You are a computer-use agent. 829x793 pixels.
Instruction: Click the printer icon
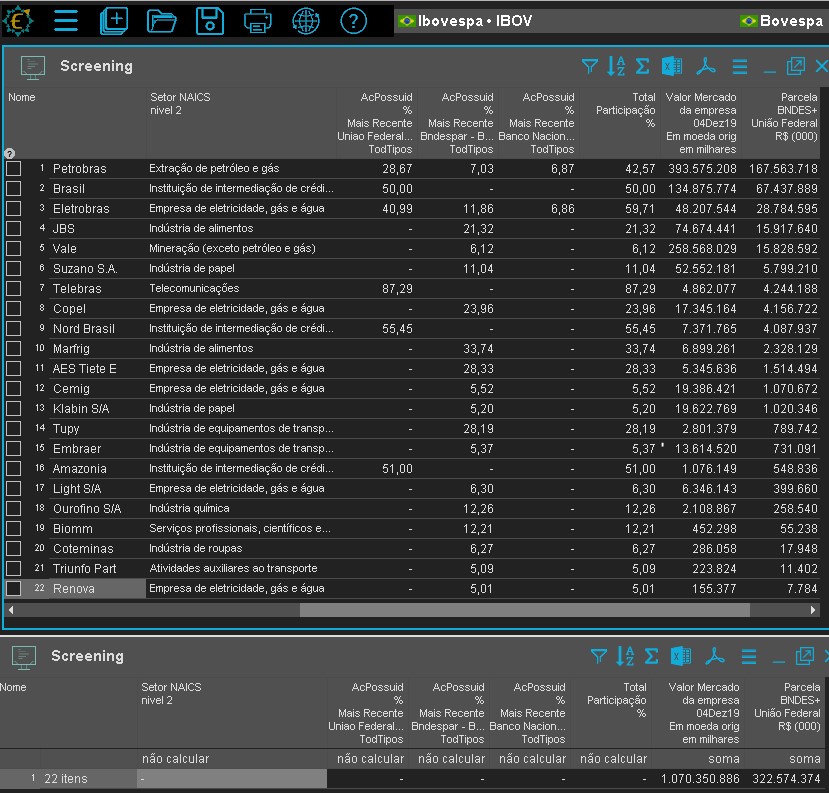click(x=257, y=22)
